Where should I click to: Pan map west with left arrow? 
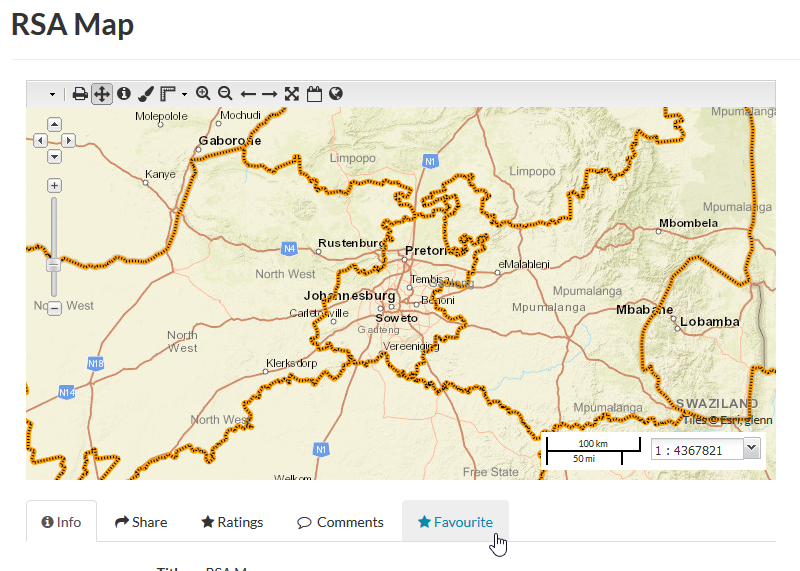click(x=40, y=140)
